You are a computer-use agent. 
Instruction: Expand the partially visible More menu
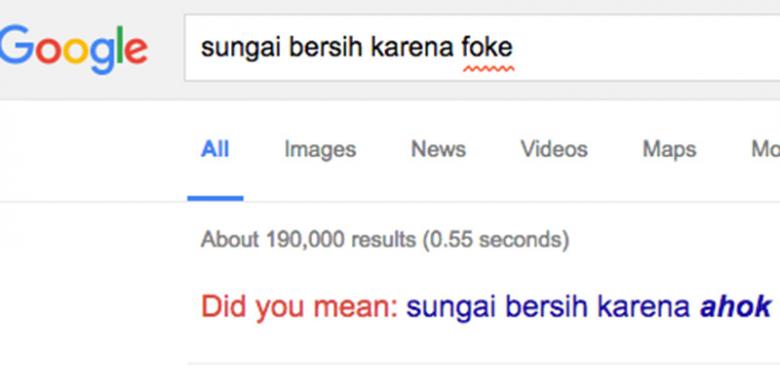click(765, 149)
